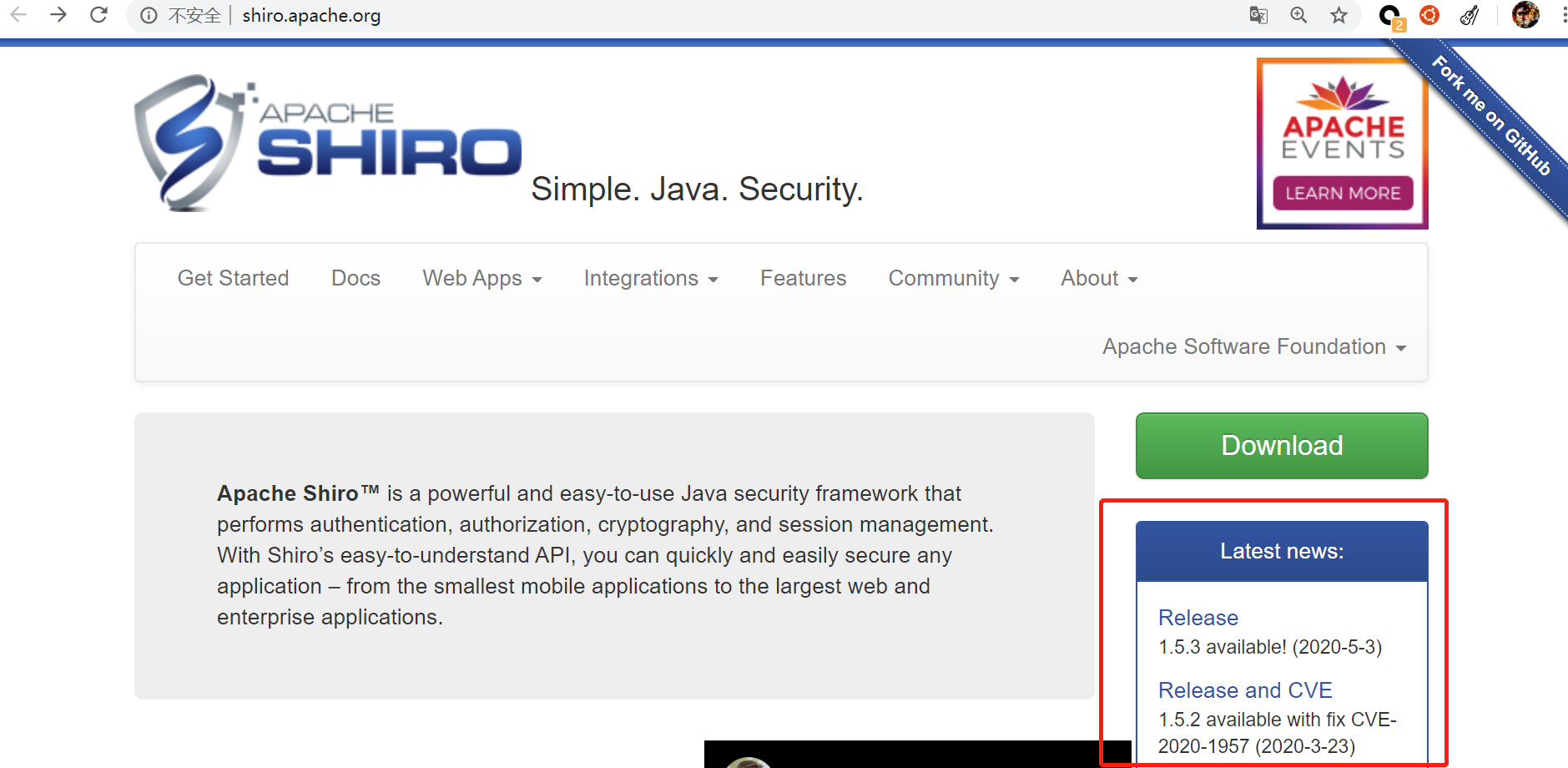The image size is (1568, 768).
Task: Click the 'Simple. Java. Security.' tagline
Action: pos(697,189)
